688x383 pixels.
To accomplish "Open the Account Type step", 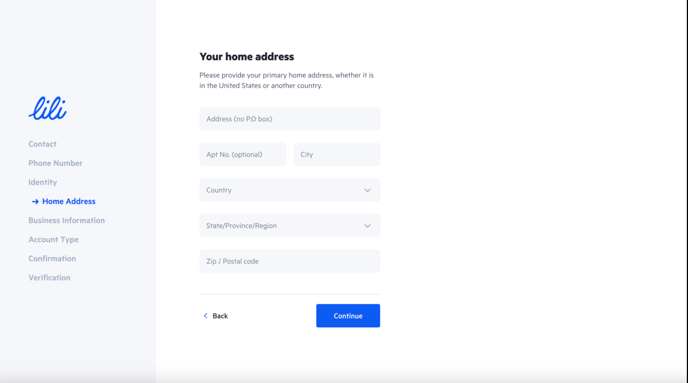I will pyautogui.click(x=54, y=240).
